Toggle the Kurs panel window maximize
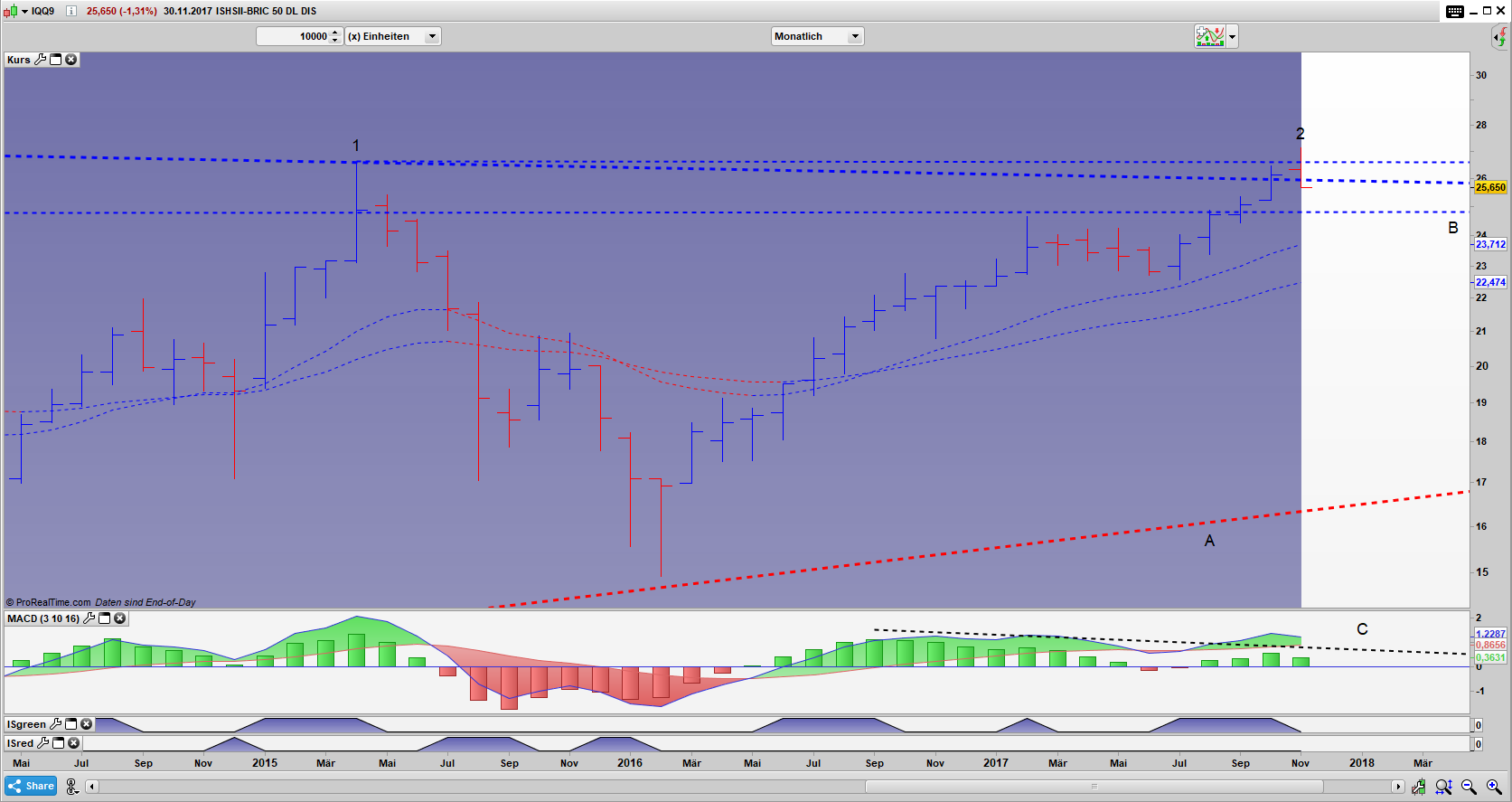This screenshot has height=802, width=1512. [56, 60]
